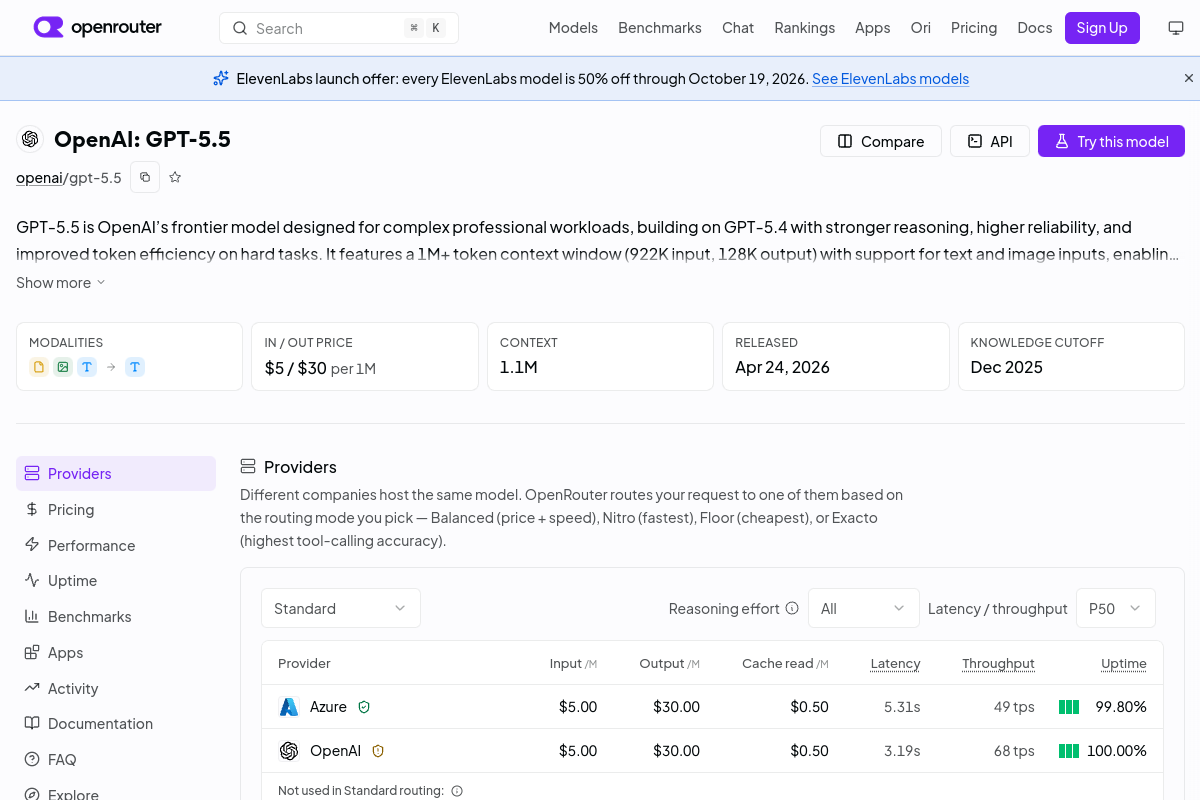
Task: Follow the See ElevenLabs models link
Action: click(x=890, y=78)
